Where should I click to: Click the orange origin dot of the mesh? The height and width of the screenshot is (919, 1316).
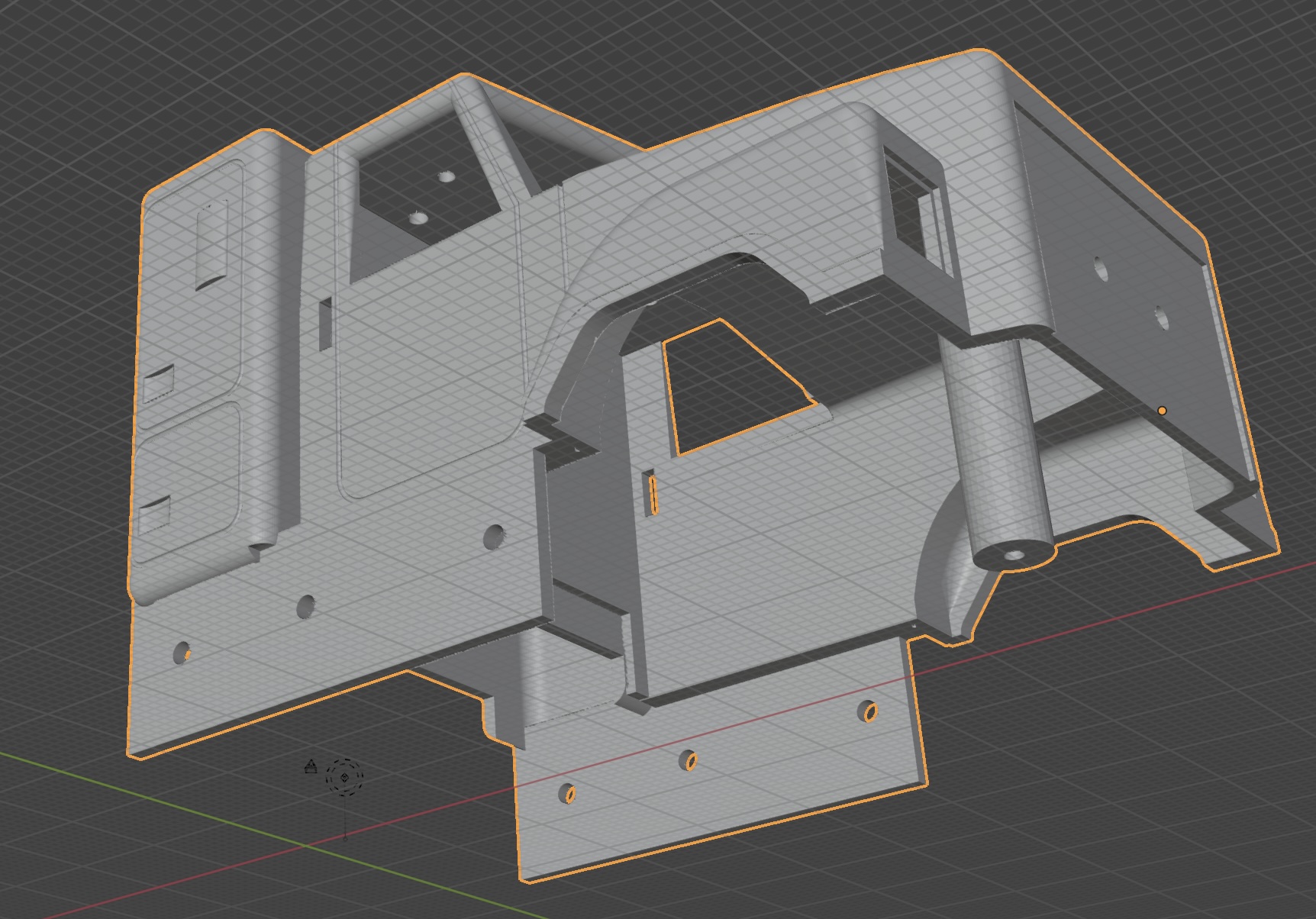click(x=1162, y=411)
